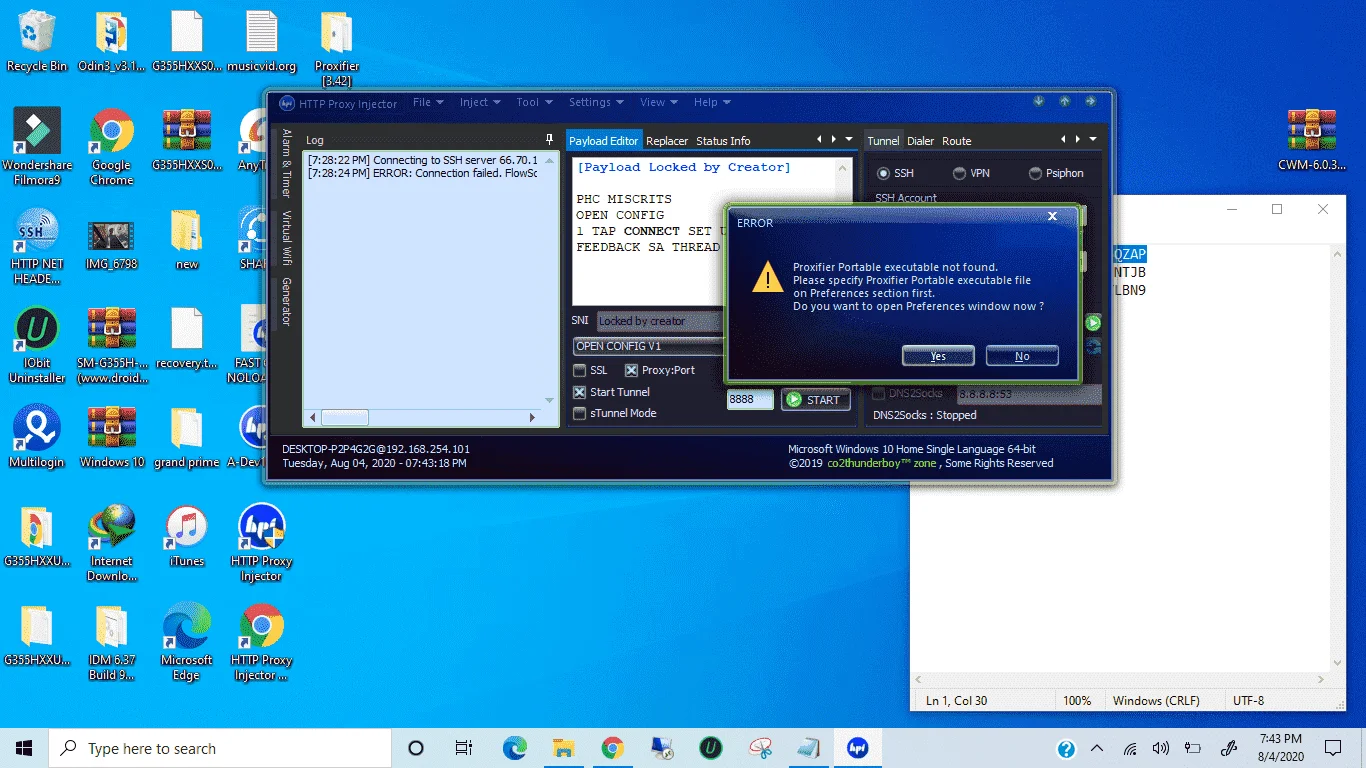
Task: Click the Log horizontal scrollbar thumb
Action: click(344, 418)
